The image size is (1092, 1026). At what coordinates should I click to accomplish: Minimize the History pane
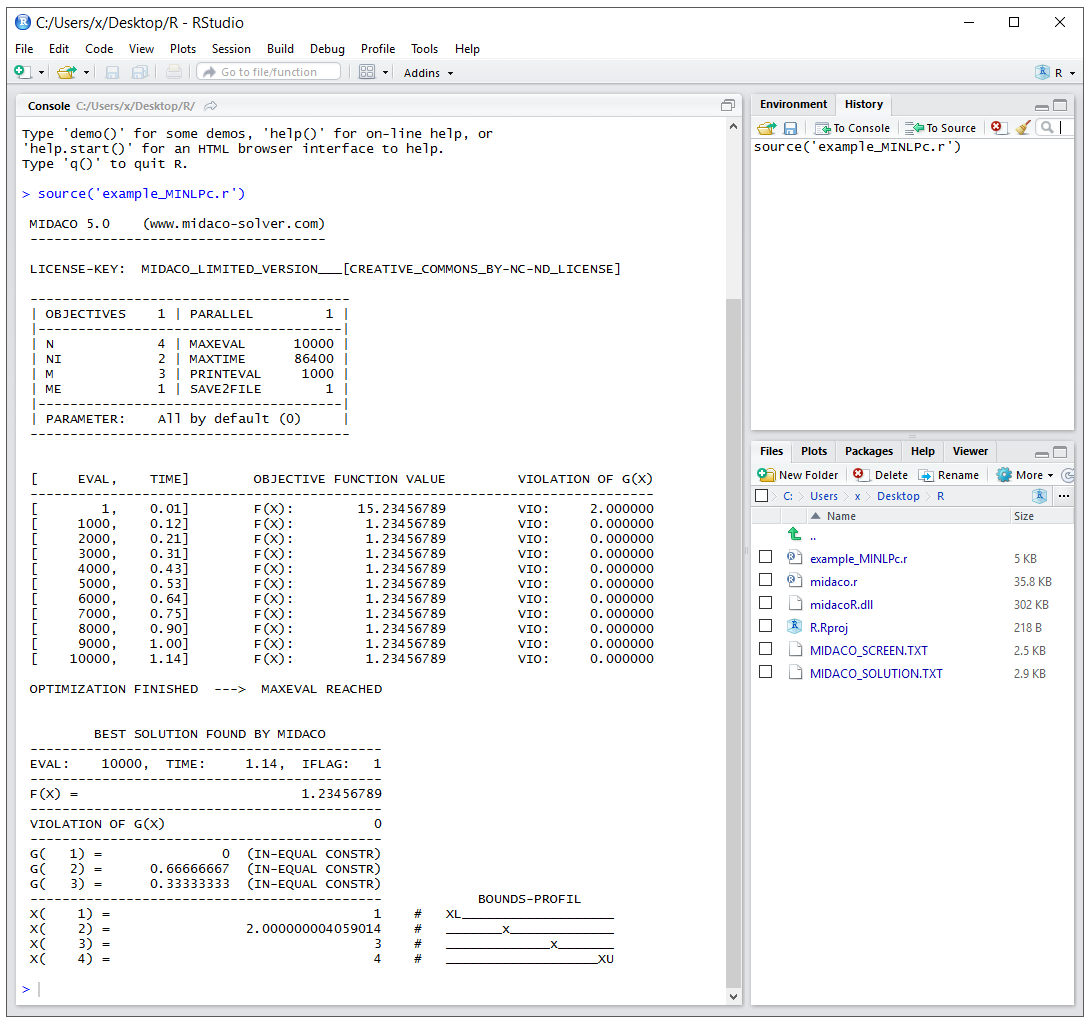(x=1042, y=106)
